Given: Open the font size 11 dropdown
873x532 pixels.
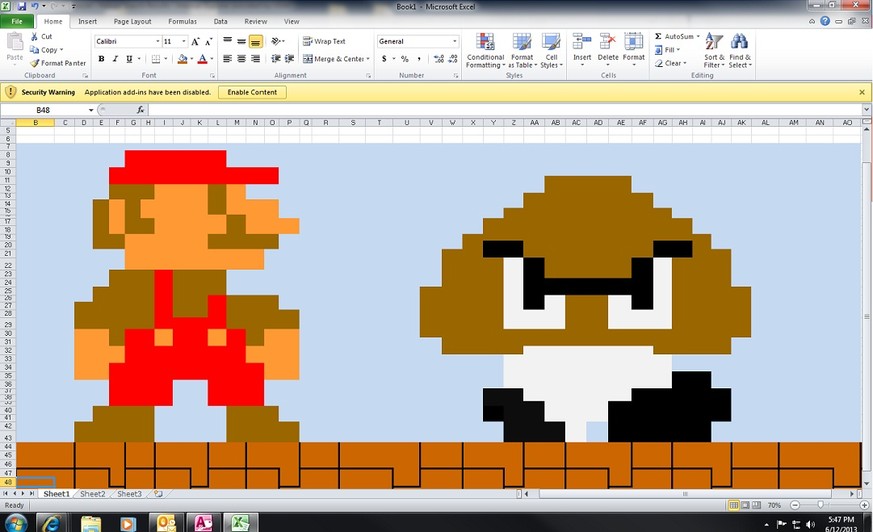Looking at the screenshot, I should coord(184,42).
